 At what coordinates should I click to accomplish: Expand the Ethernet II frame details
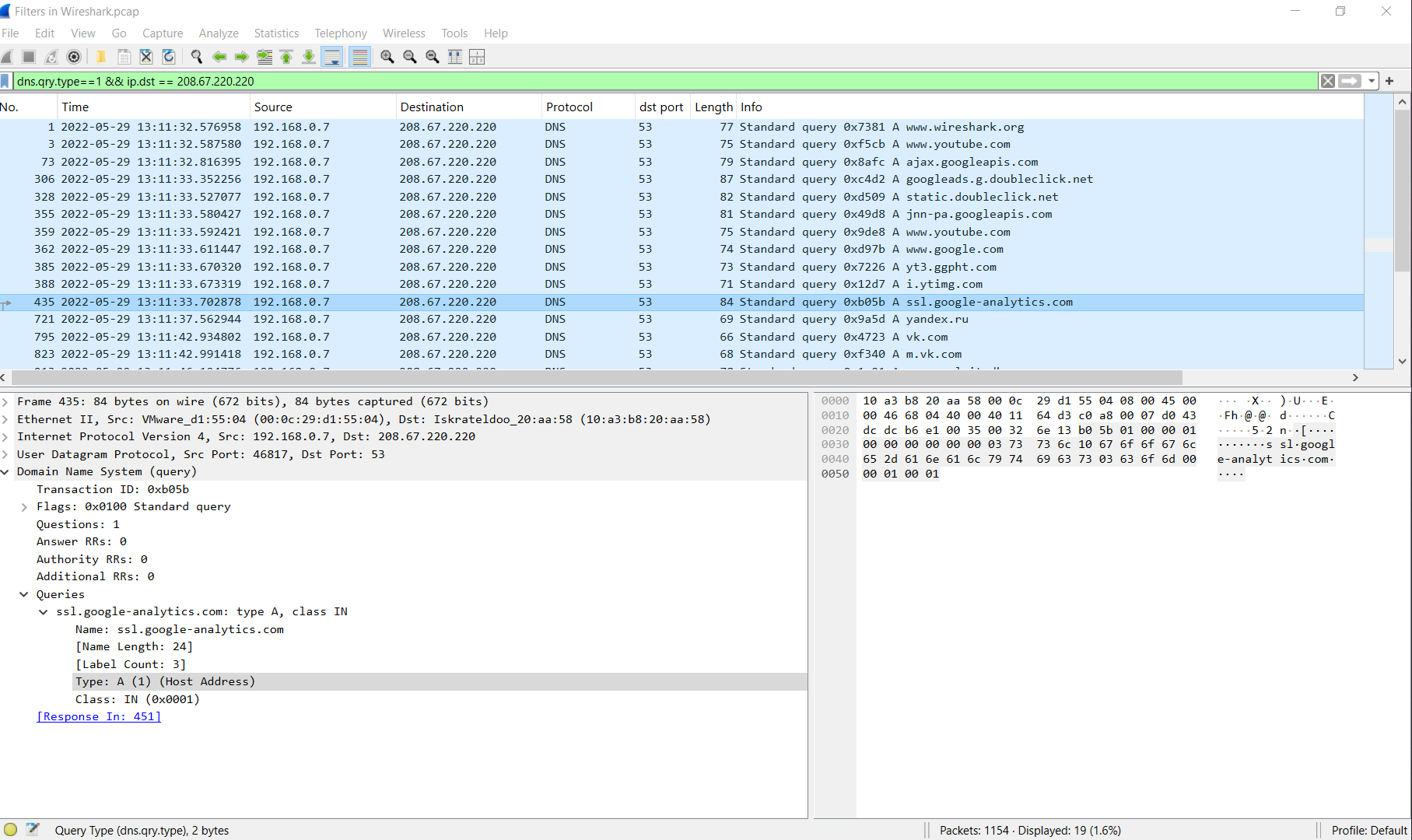[5, 419]
